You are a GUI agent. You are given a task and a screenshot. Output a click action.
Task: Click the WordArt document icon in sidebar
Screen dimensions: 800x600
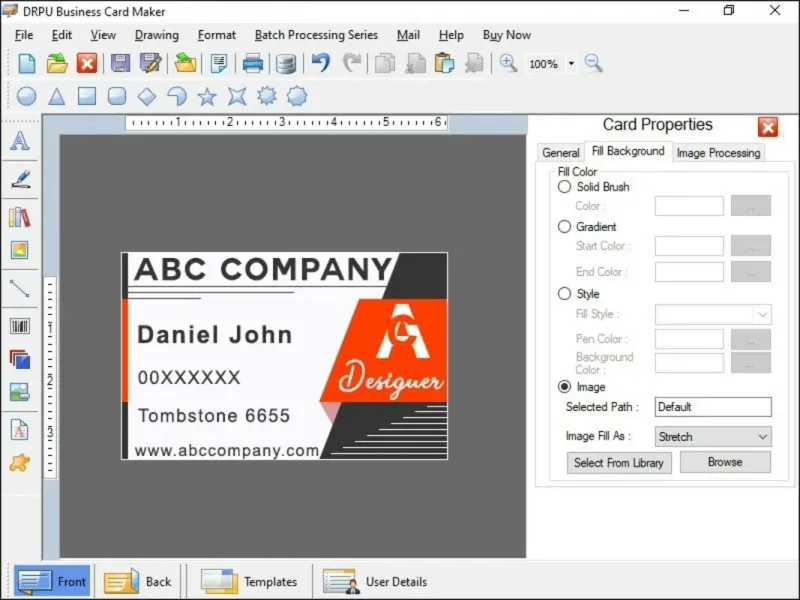20,430
